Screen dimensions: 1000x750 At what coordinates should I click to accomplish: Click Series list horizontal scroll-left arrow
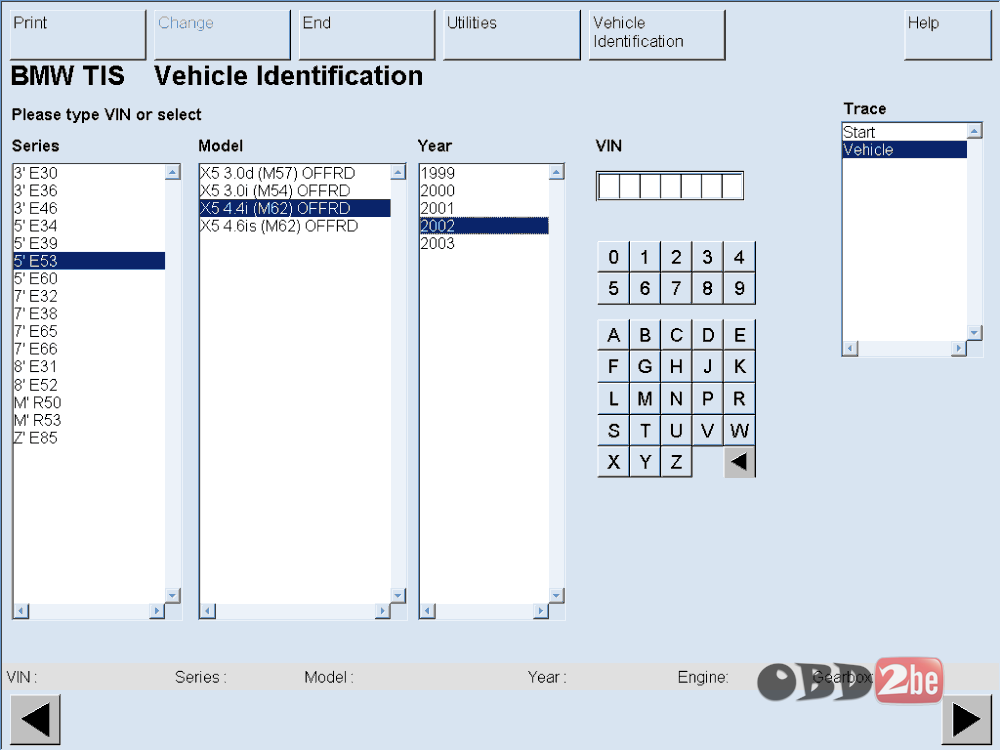coord(21,611)
